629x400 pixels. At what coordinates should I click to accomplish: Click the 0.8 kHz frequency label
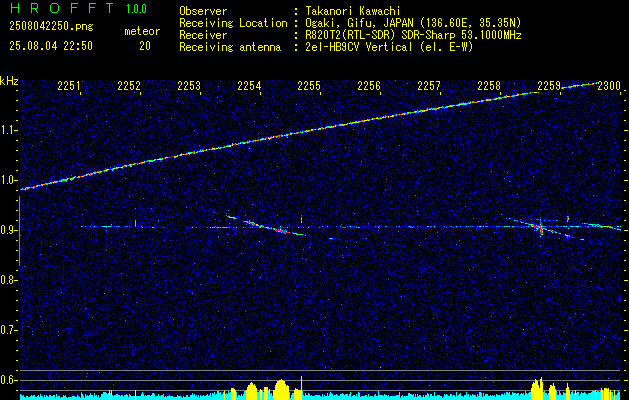tap(8, 280)
